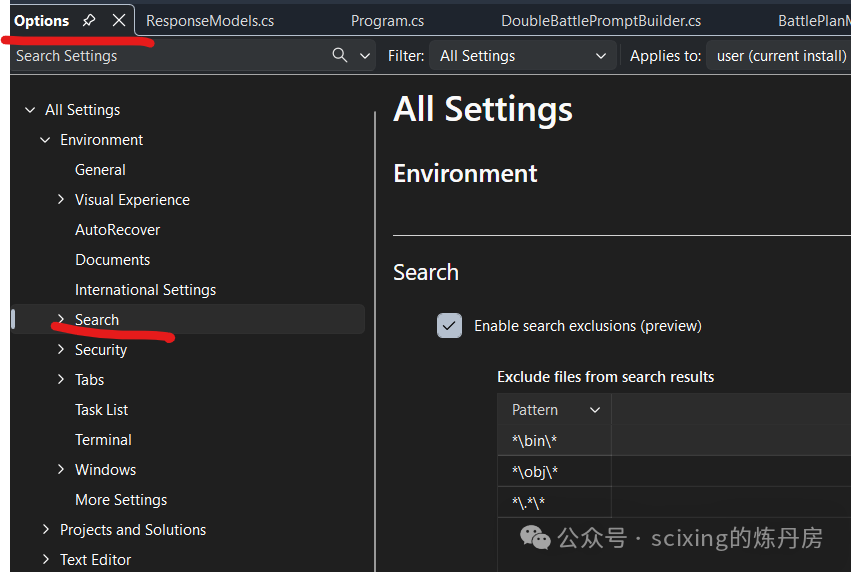Select Terminal settings item
The image size is (851, 572).
click(x=103, y=440)
